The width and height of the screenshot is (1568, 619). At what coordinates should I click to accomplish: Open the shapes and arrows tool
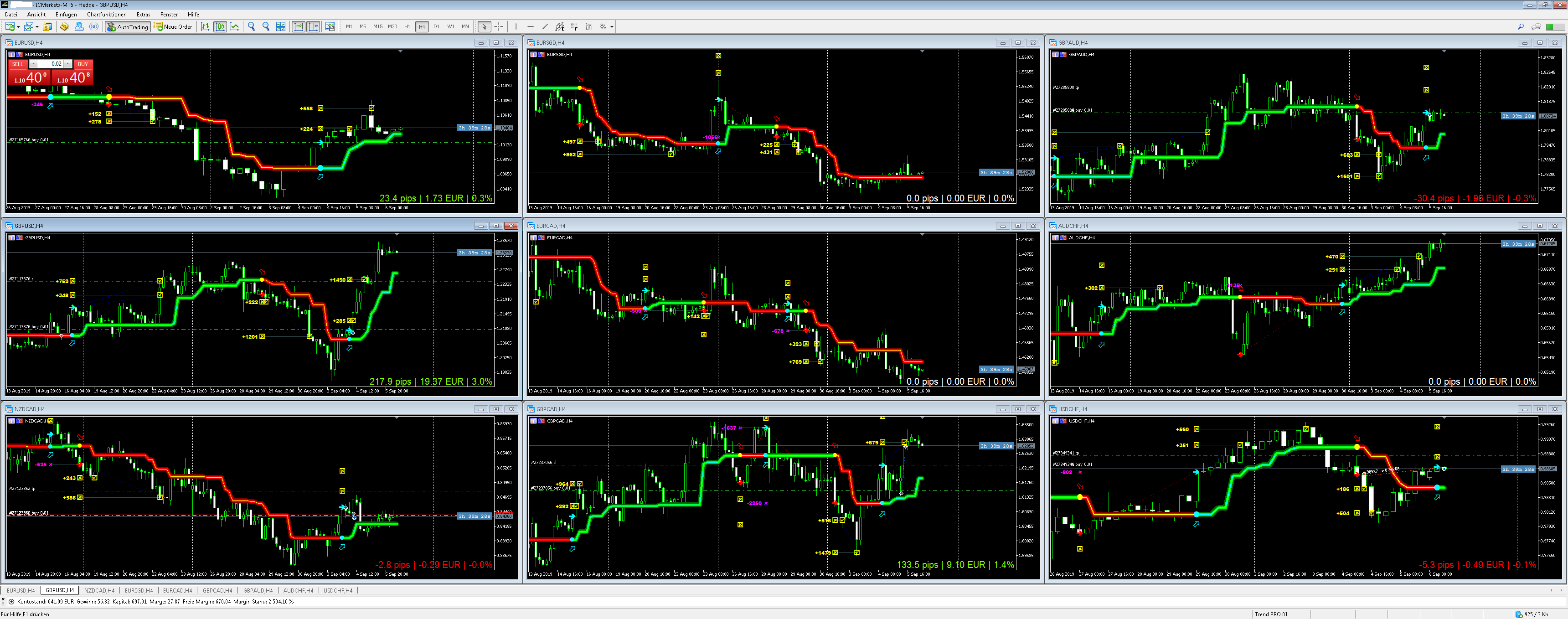pyautogui.click(x=603, y=27)
